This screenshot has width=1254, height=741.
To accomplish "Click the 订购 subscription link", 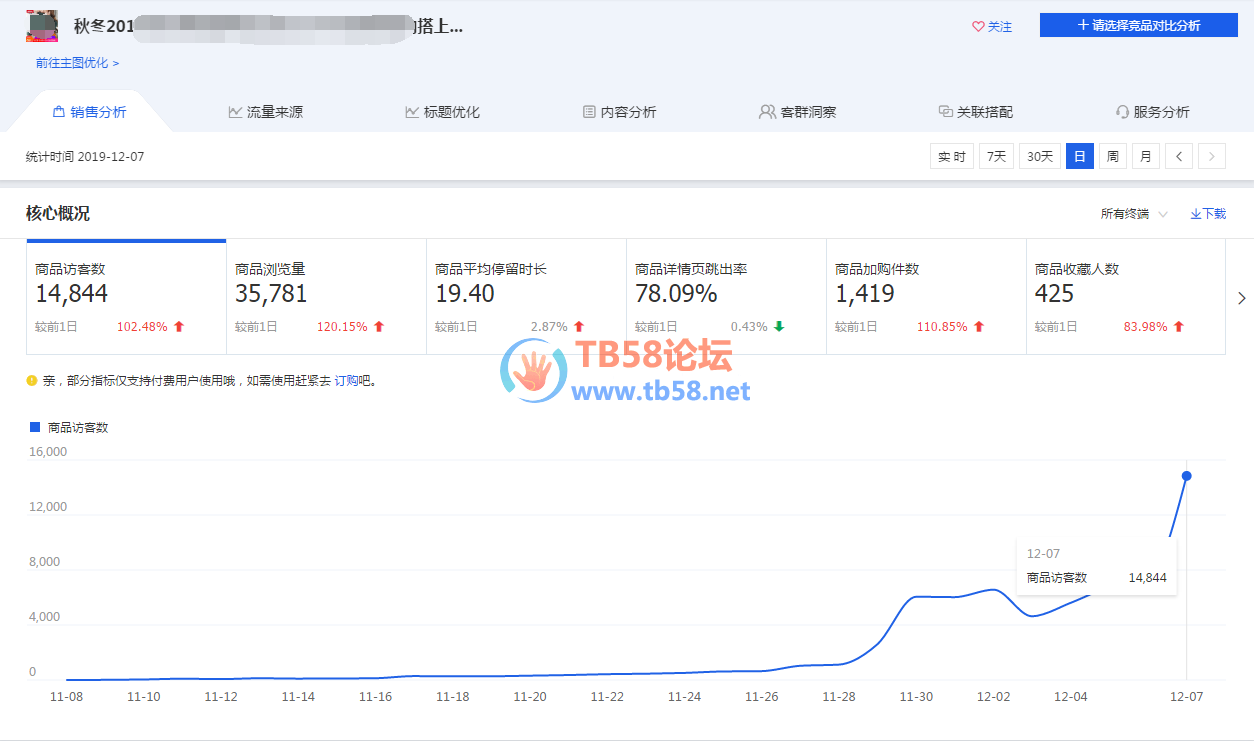I will tap(345, 381).
